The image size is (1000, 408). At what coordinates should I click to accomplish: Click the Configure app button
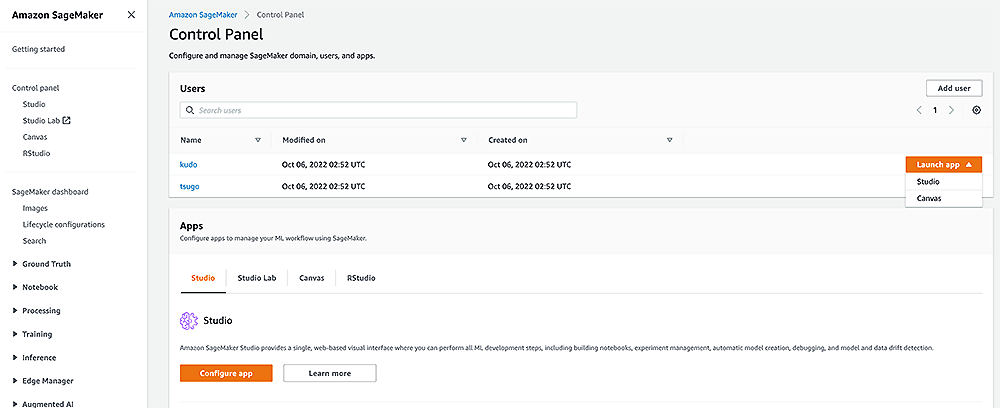tap(226, 374)
